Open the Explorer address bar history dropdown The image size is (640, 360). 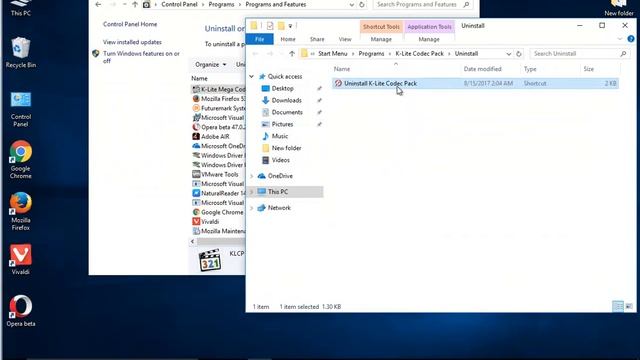(509, 53)
